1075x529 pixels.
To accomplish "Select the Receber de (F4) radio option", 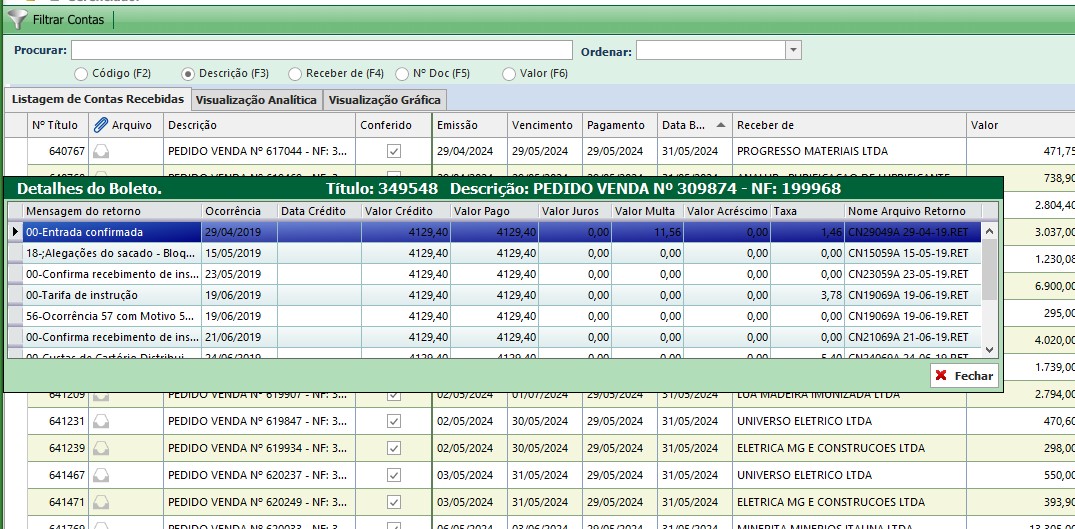I will pos(295,73).
